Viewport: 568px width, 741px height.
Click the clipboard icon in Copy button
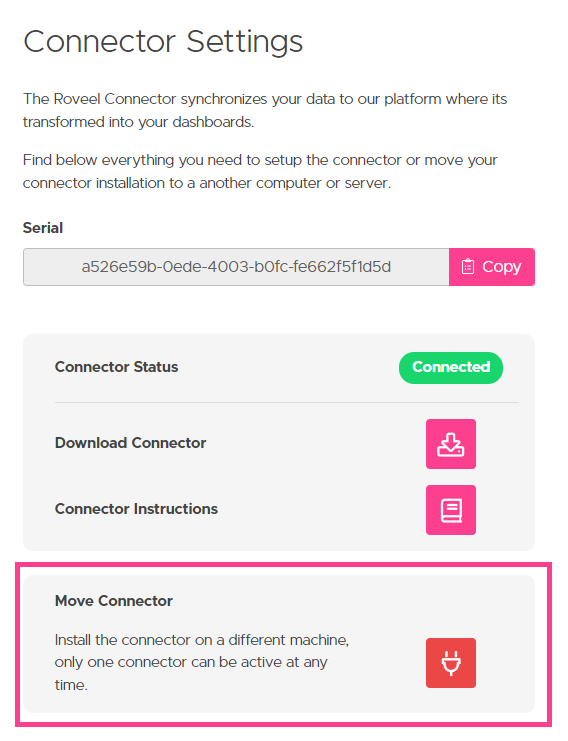pyautogui.click(x=467, y=267)
